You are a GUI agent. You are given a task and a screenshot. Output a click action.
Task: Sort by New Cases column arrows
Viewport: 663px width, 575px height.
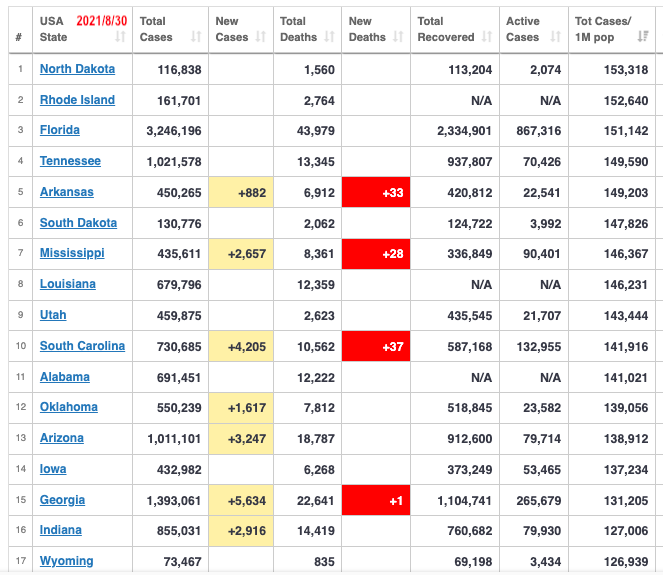pos(261,37)
